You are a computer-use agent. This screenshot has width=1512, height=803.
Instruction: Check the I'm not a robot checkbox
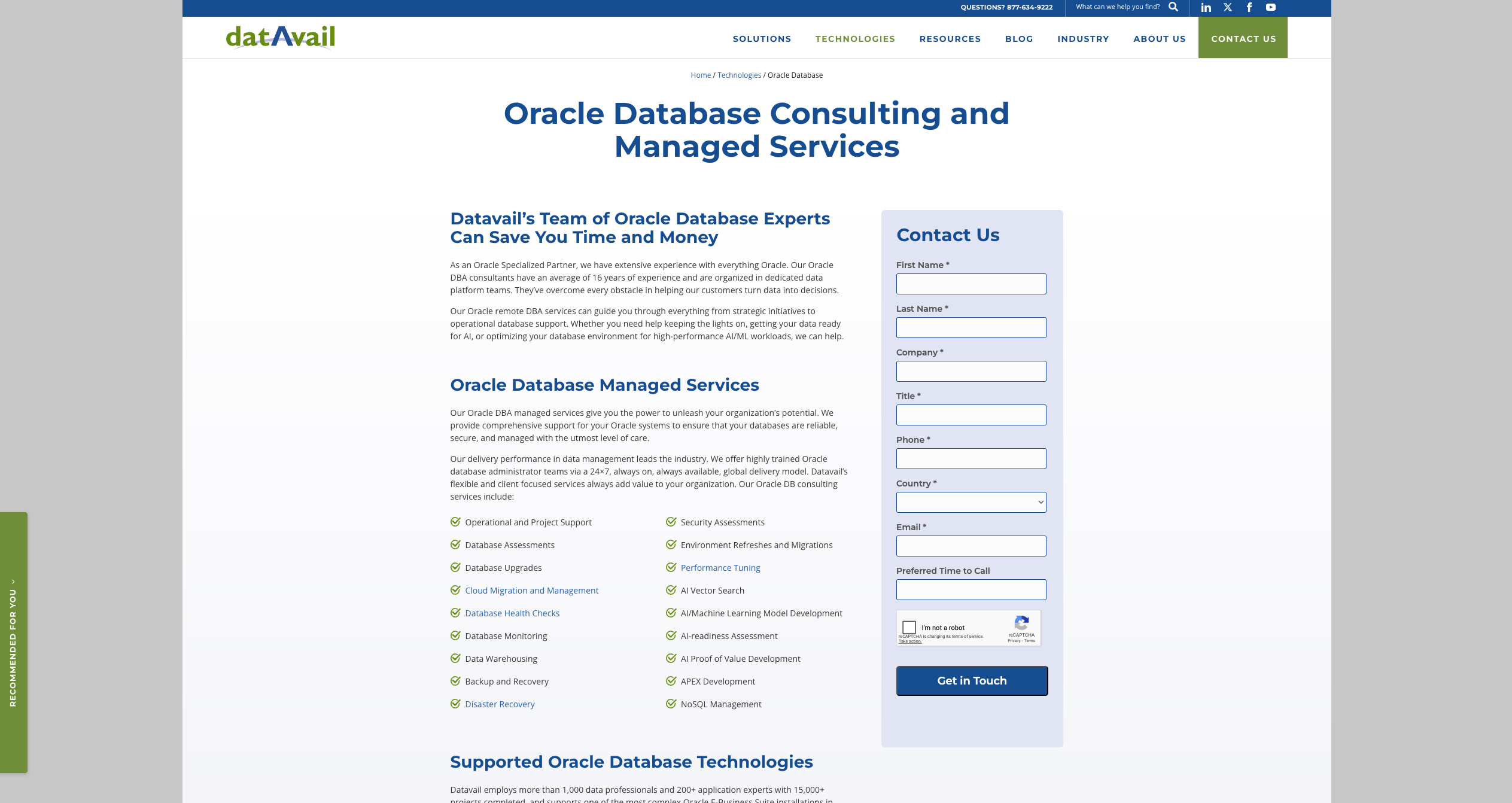tap(911, 627)
